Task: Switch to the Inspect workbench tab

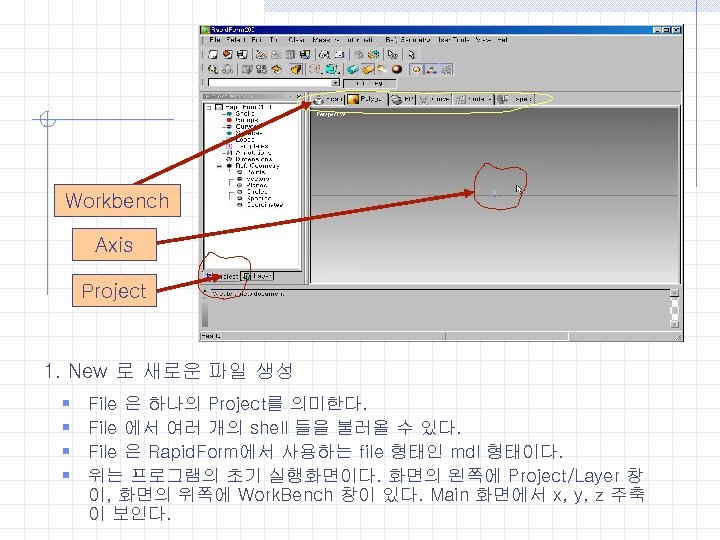Action: pos(515,99)
